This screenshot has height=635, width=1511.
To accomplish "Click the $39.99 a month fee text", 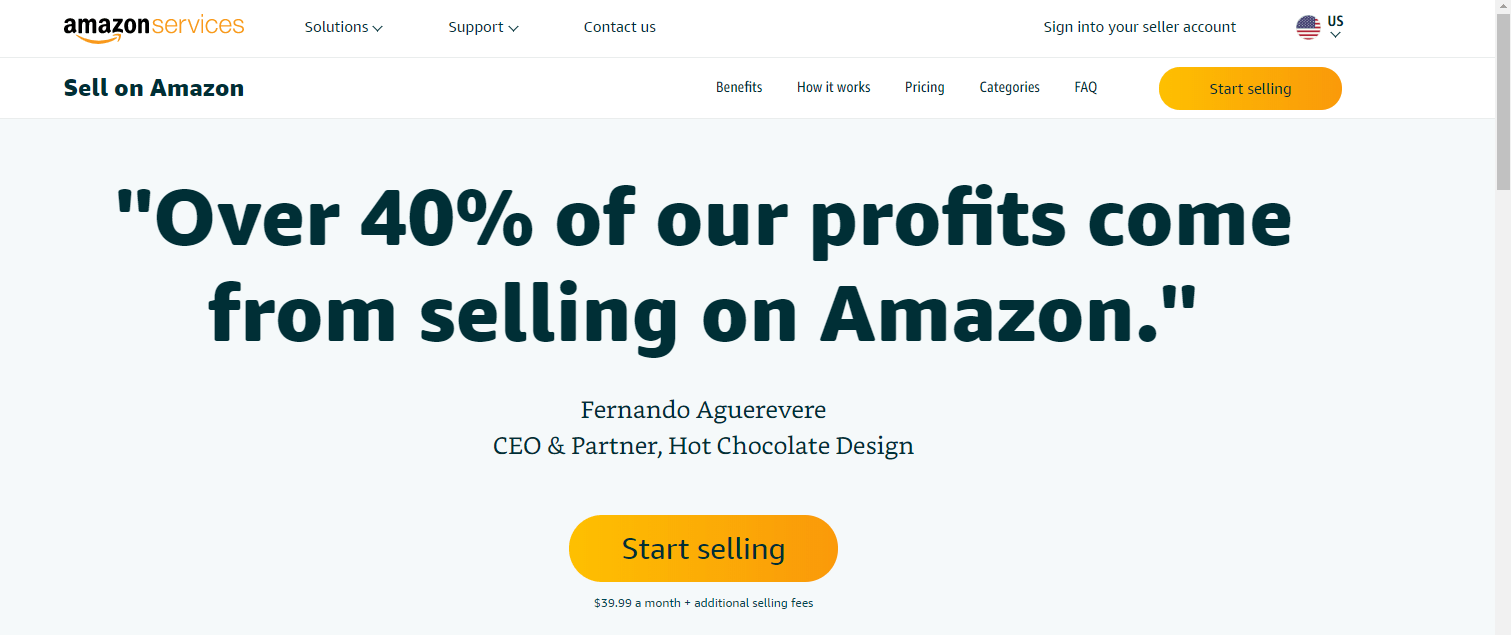I will 703,602.
